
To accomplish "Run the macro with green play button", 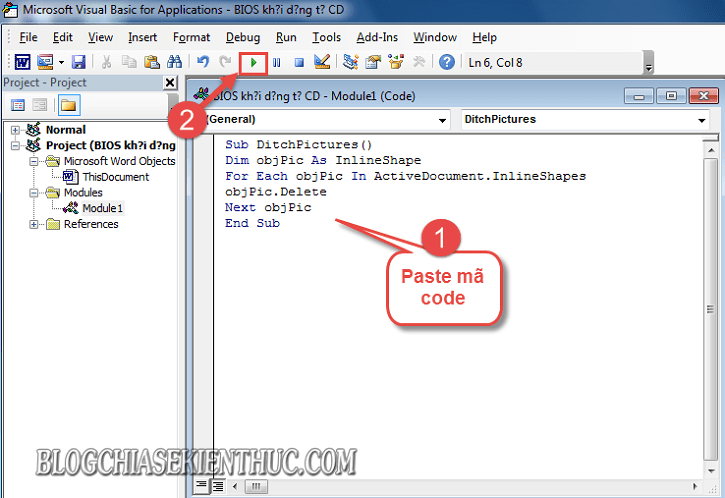I will coord(253,62).
